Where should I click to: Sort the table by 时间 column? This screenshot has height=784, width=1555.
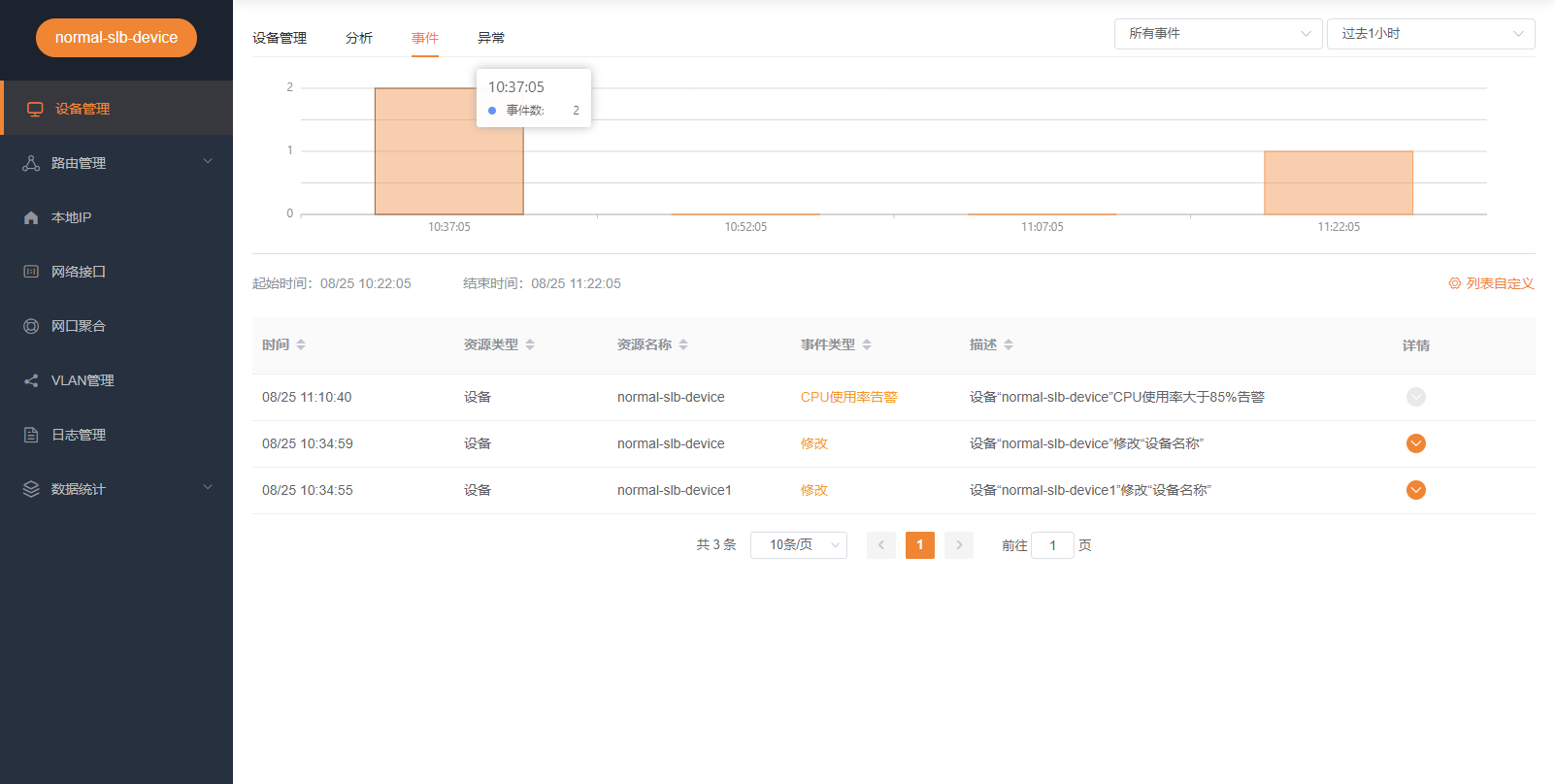point(301,344)
